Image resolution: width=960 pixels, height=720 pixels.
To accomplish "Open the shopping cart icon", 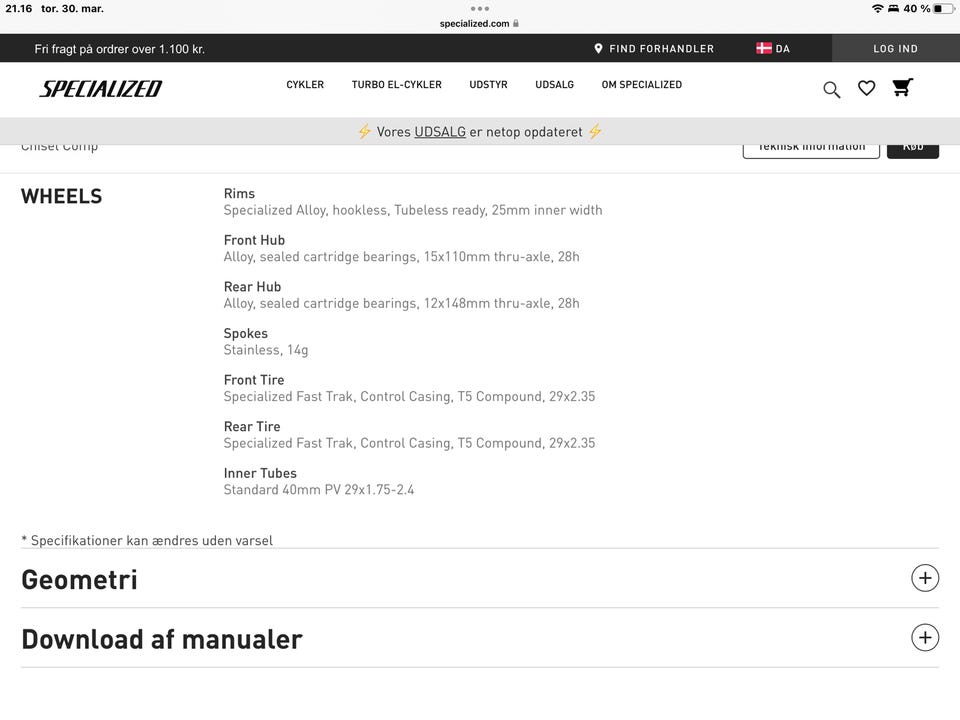I will [902, 88].
